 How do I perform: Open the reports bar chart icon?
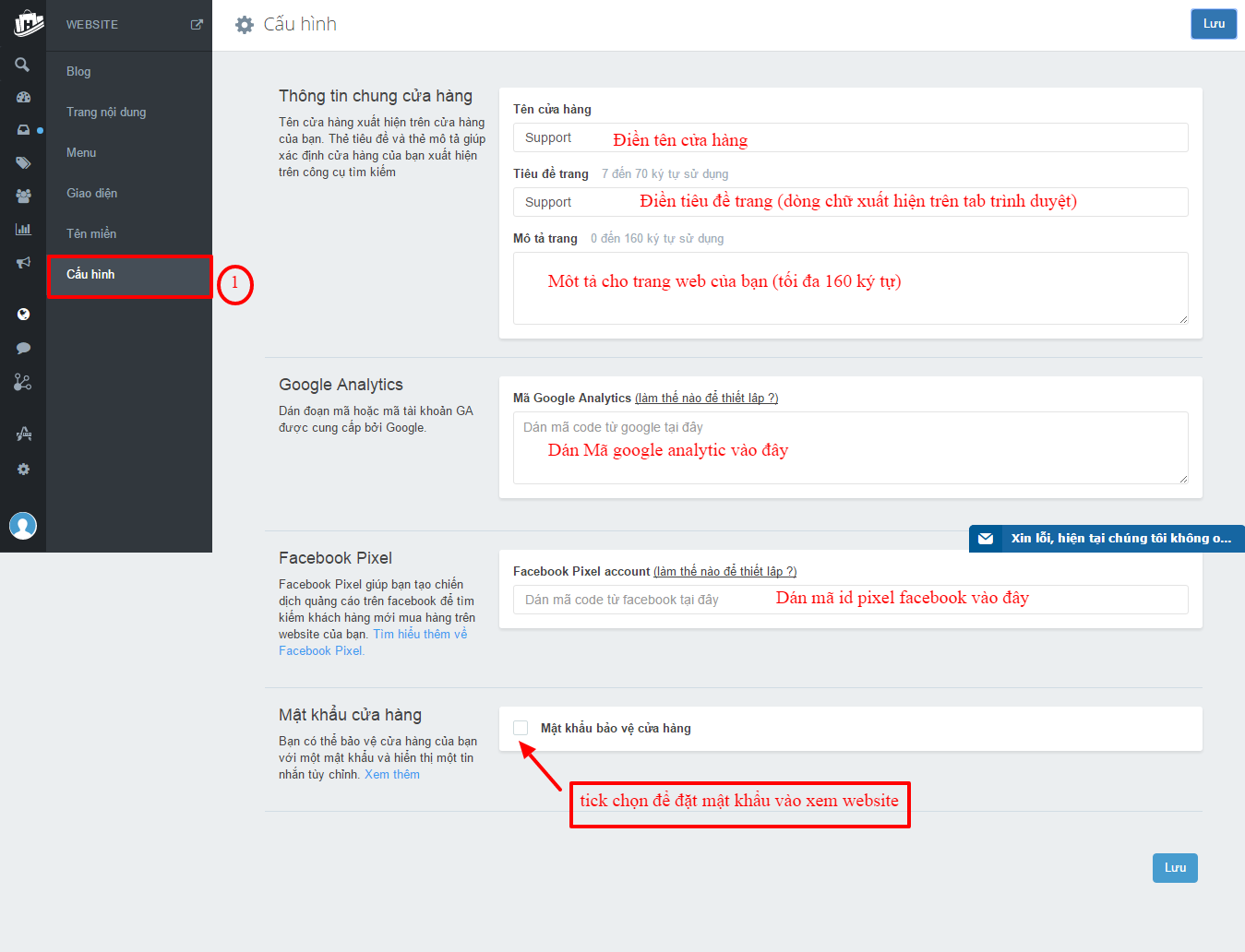pyautogui.click(x=23, y=229)
